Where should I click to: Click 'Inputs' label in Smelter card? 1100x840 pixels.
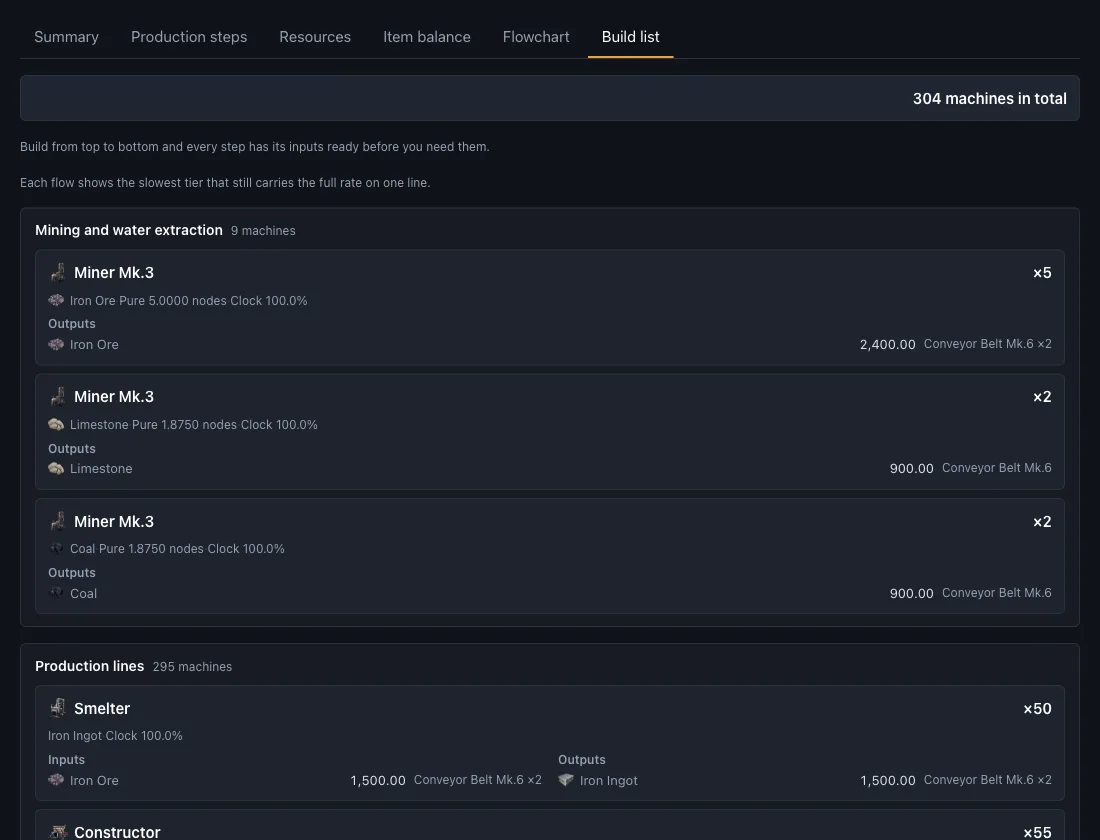click(x=66, y=760)
